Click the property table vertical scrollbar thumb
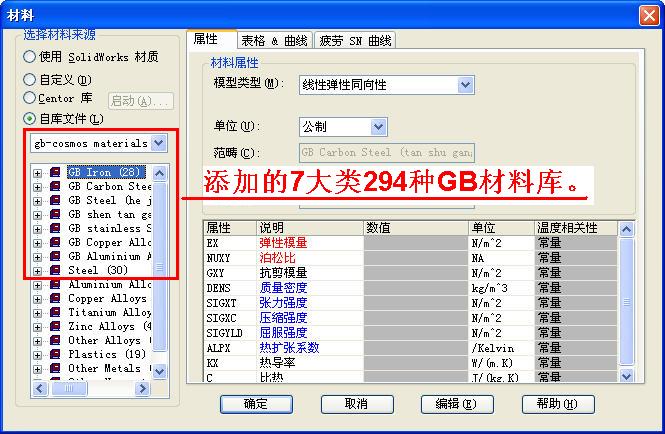The height and width of the screenshot is (434, 665). click(626, 302)
